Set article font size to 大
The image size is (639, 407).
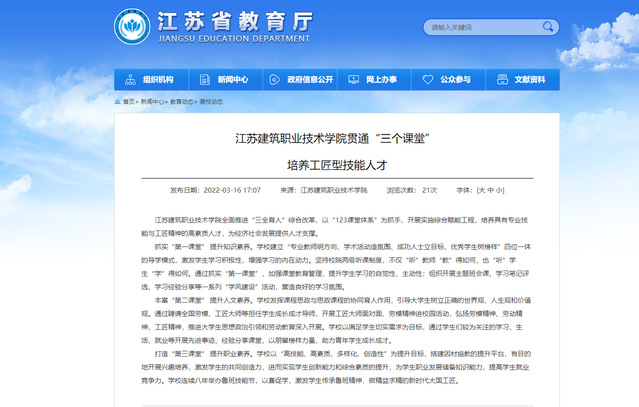pyautogui.click(x=481, y=189)
